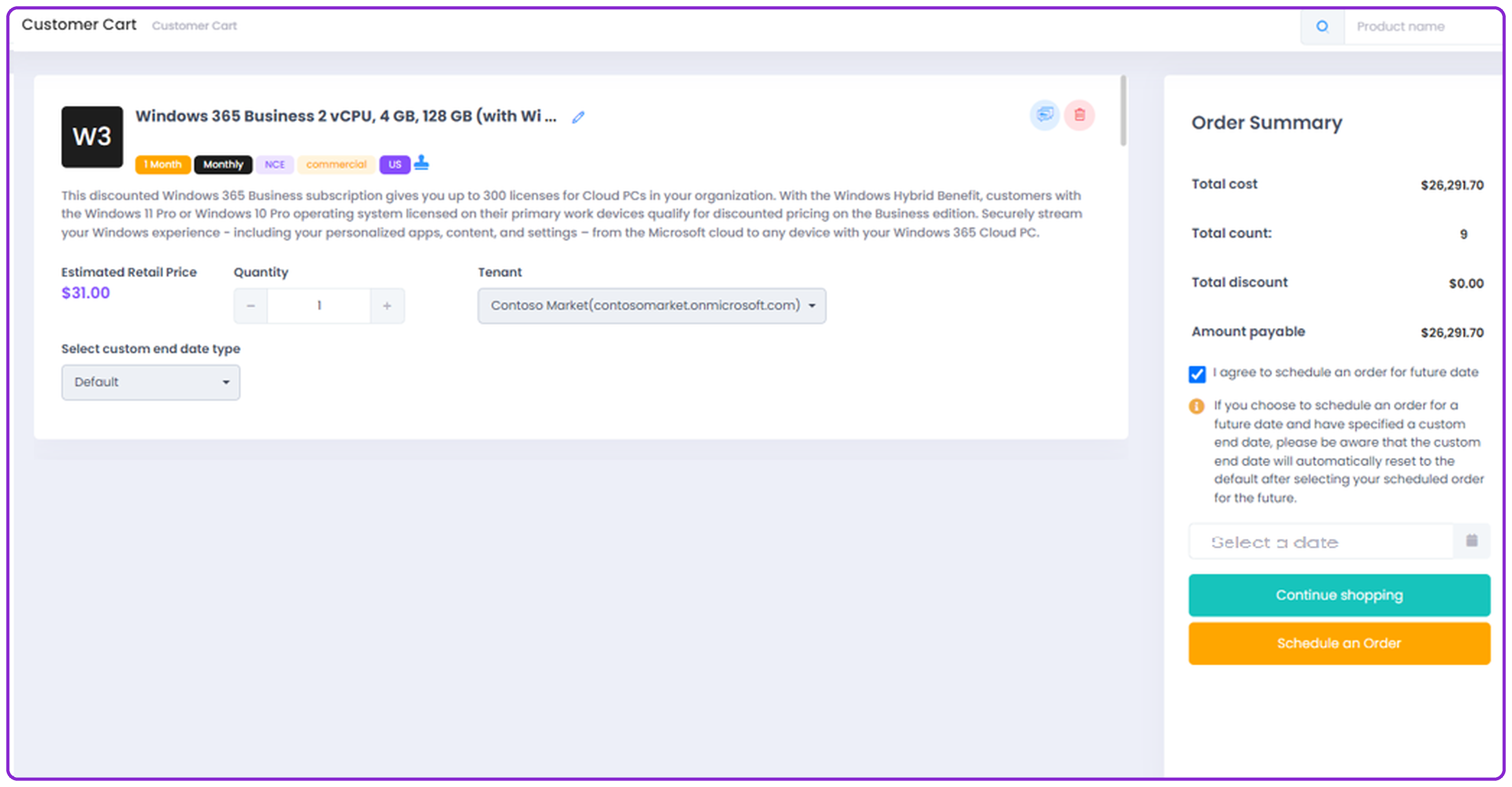Uncheck agree to schedule future order checkbox

[1197, 374]
